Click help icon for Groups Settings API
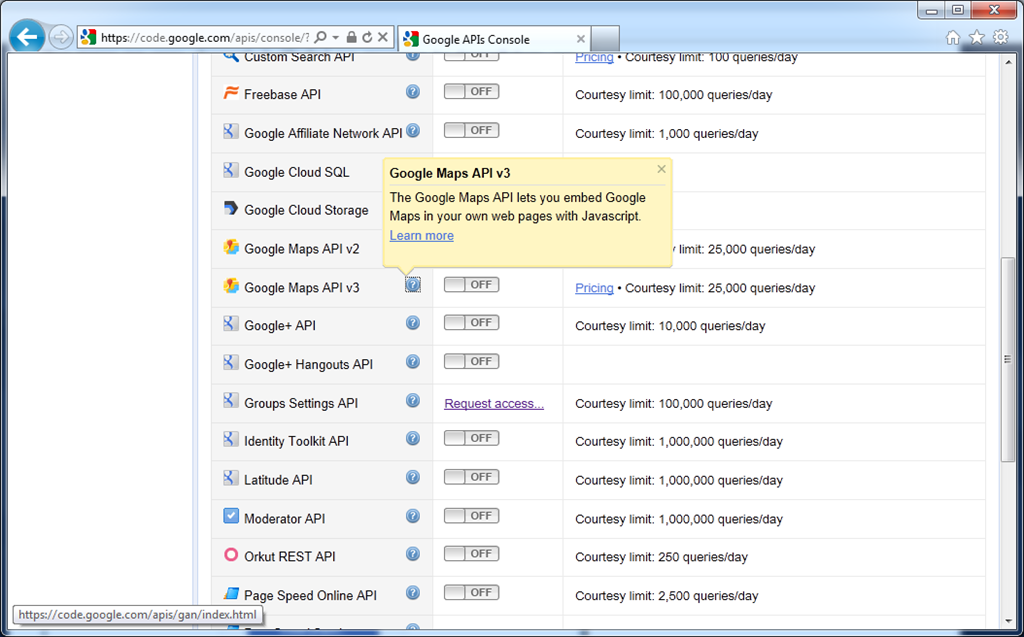The height and width of the screenshot is (637, 1024). tap(413, 400)
